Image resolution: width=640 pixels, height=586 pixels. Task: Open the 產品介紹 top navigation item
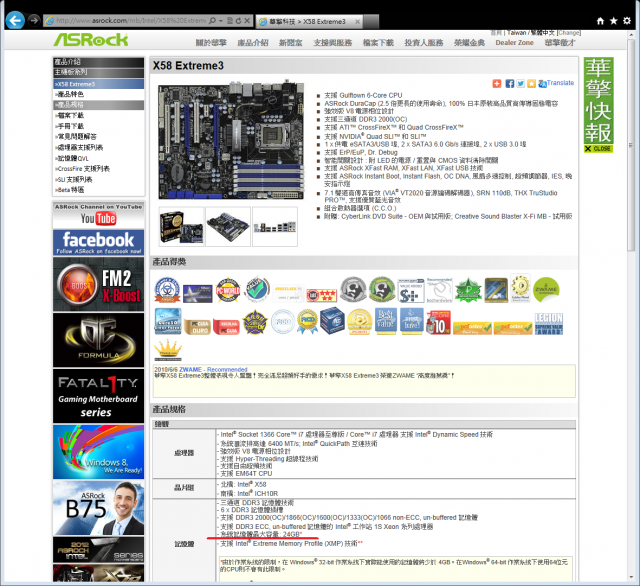coord(253,42)
